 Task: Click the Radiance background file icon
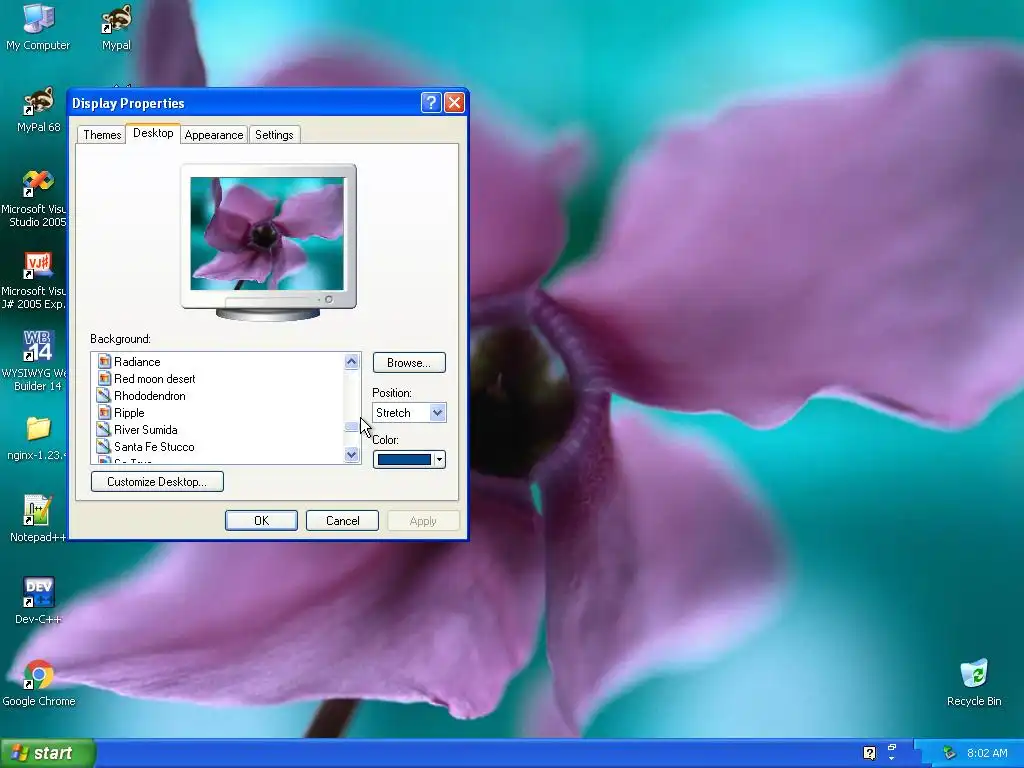coord(104,361)
